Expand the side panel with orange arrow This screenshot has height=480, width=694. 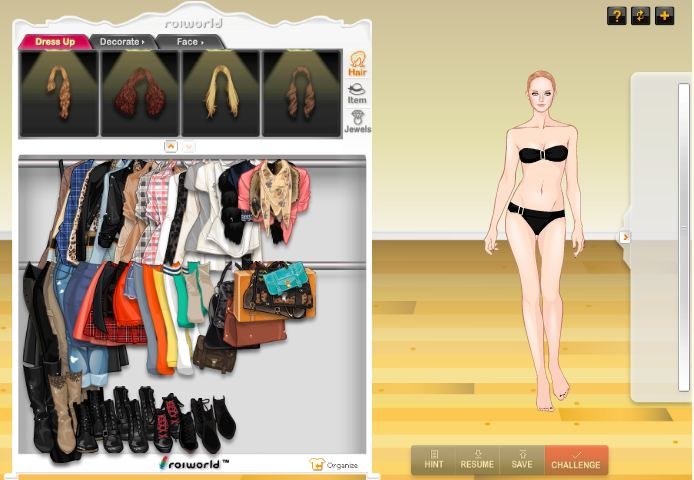click(625, 237)
